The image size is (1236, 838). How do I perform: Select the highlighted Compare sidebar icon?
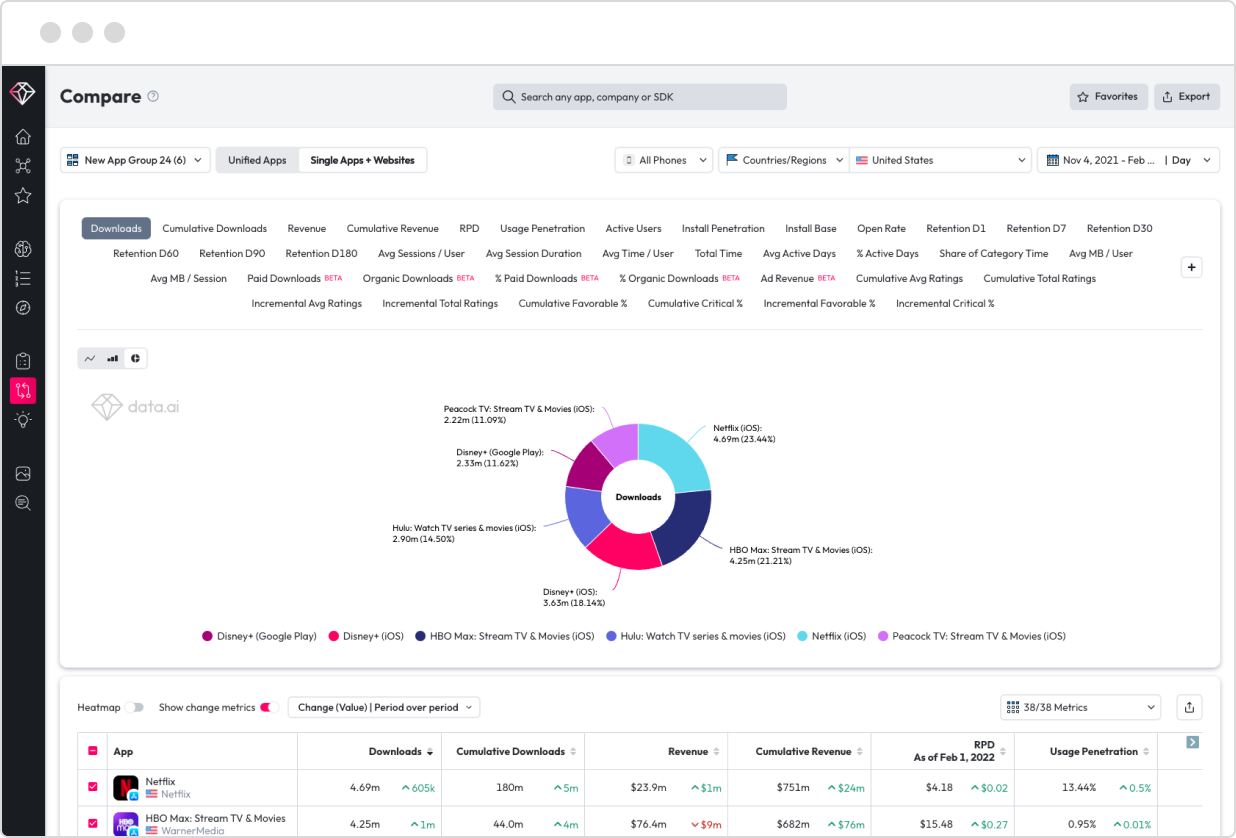click(23, 390)
